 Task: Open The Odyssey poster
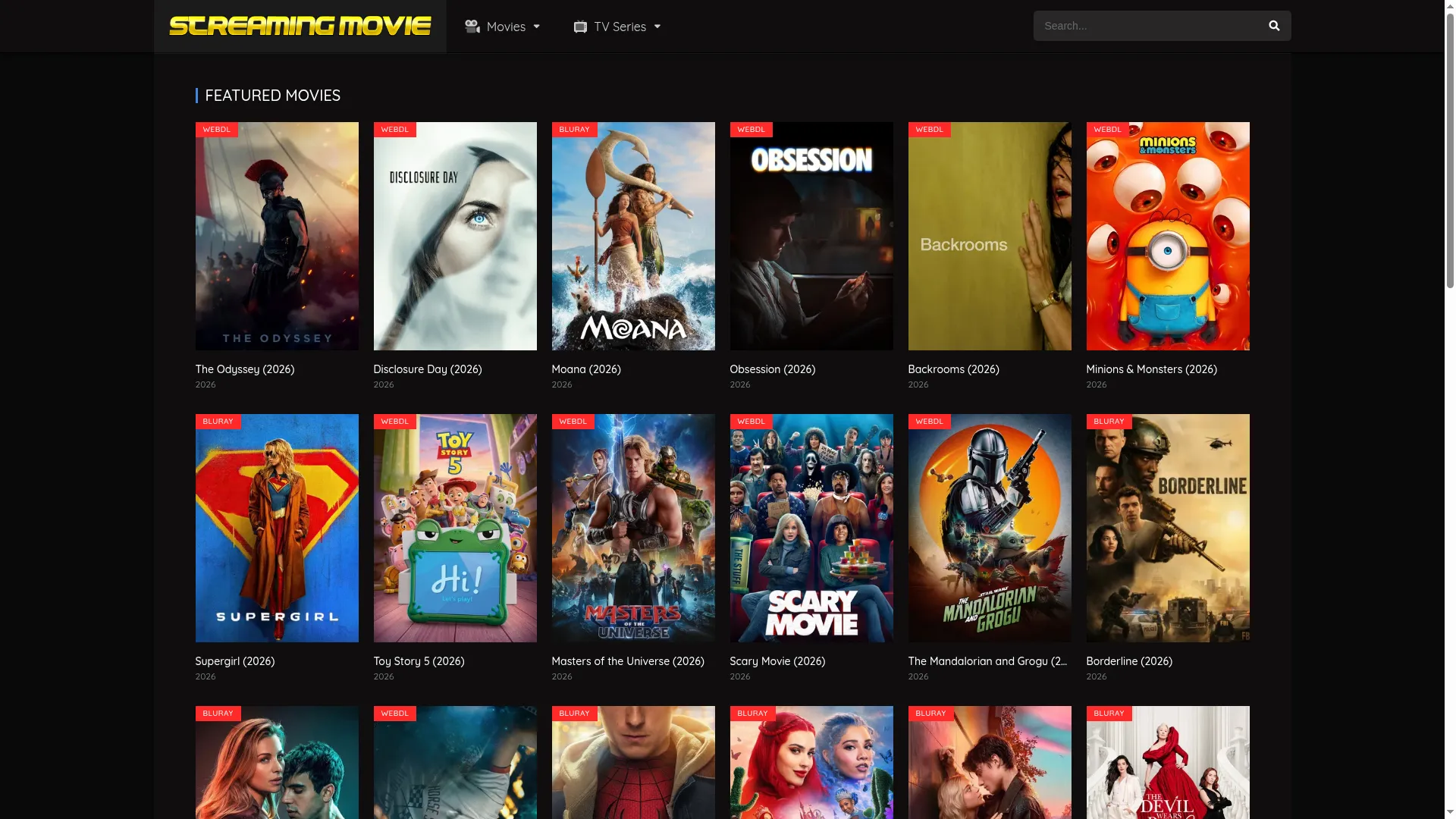pyautogui.click(x=277, y=236)
